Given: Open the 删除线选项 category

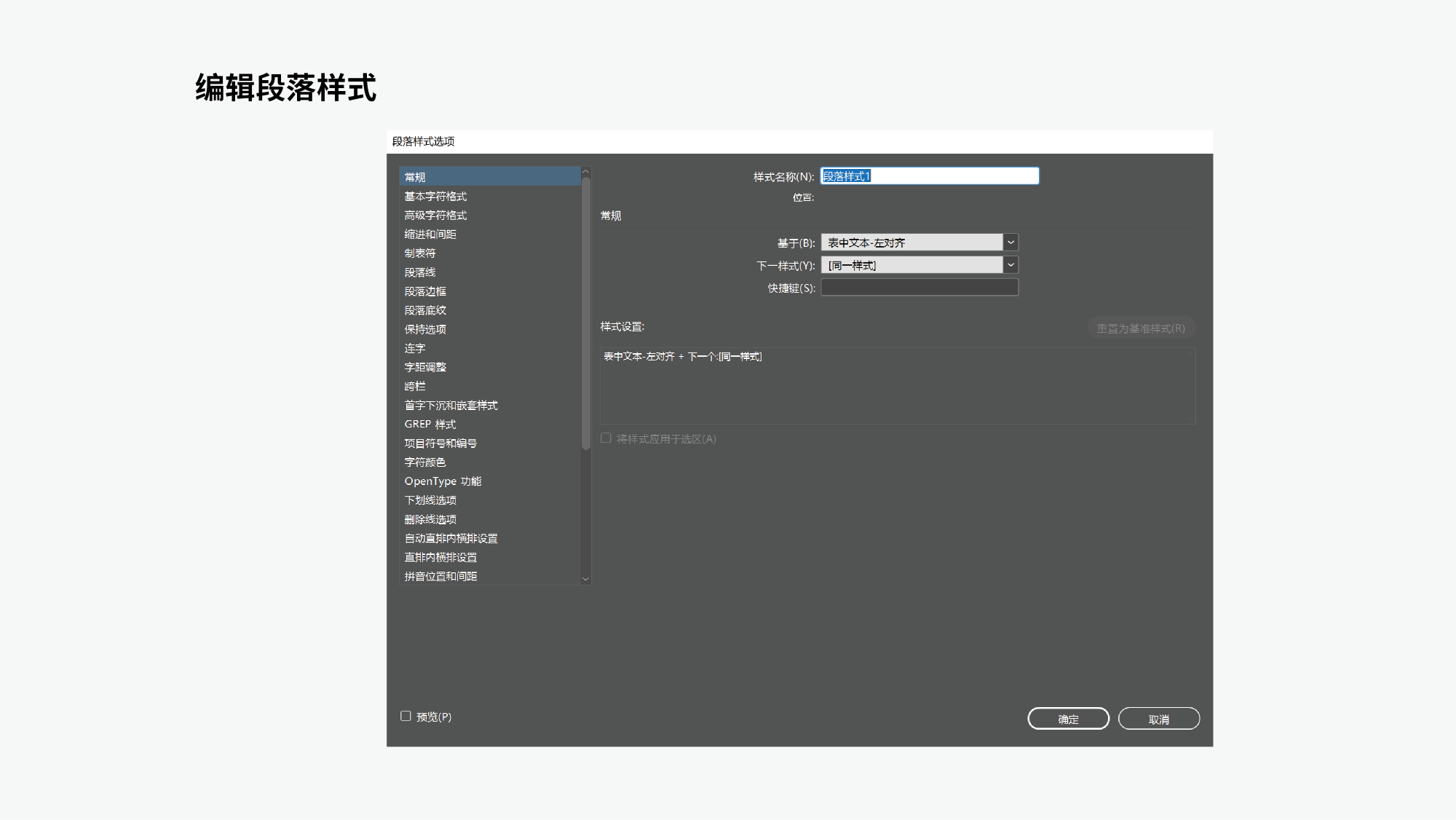Looking at the screenshot, I should coord(490,519).
